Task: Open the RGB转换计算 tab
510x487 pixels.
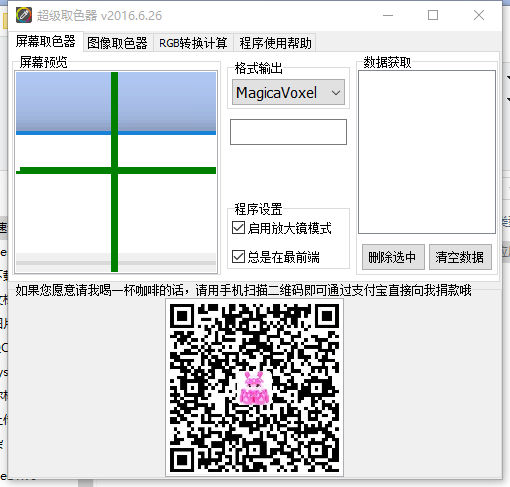Action: pos(193,43)
